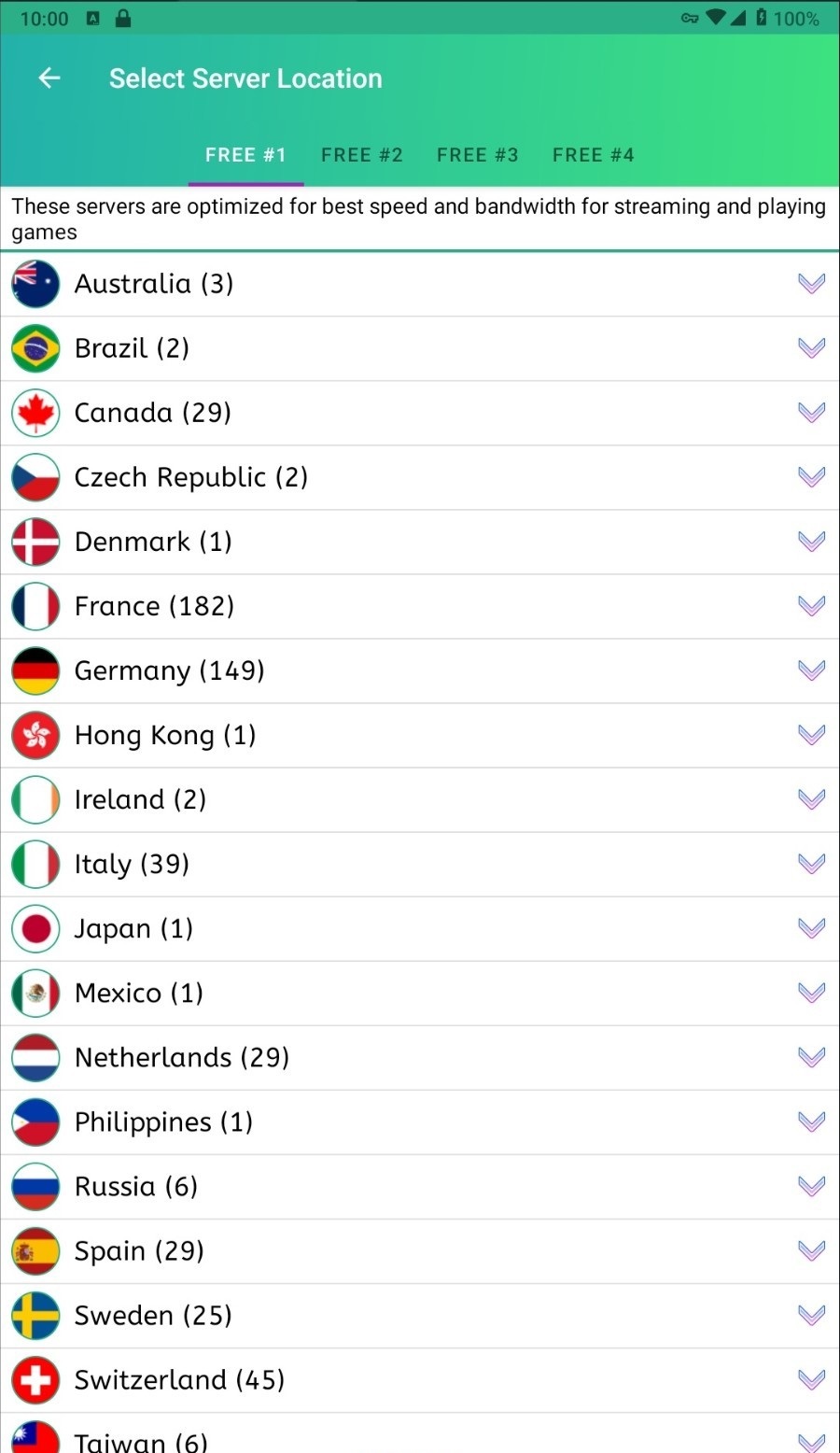Select the Sweden (25) location
This screenshot has height=1453, width=840.
(153, 1315)
